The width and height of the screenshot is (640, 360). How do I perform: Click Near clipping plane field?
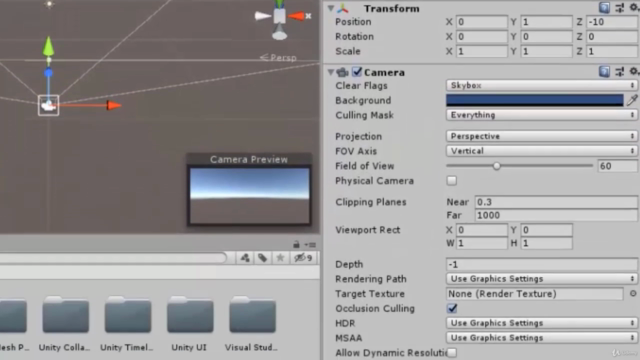coord(556,202)
